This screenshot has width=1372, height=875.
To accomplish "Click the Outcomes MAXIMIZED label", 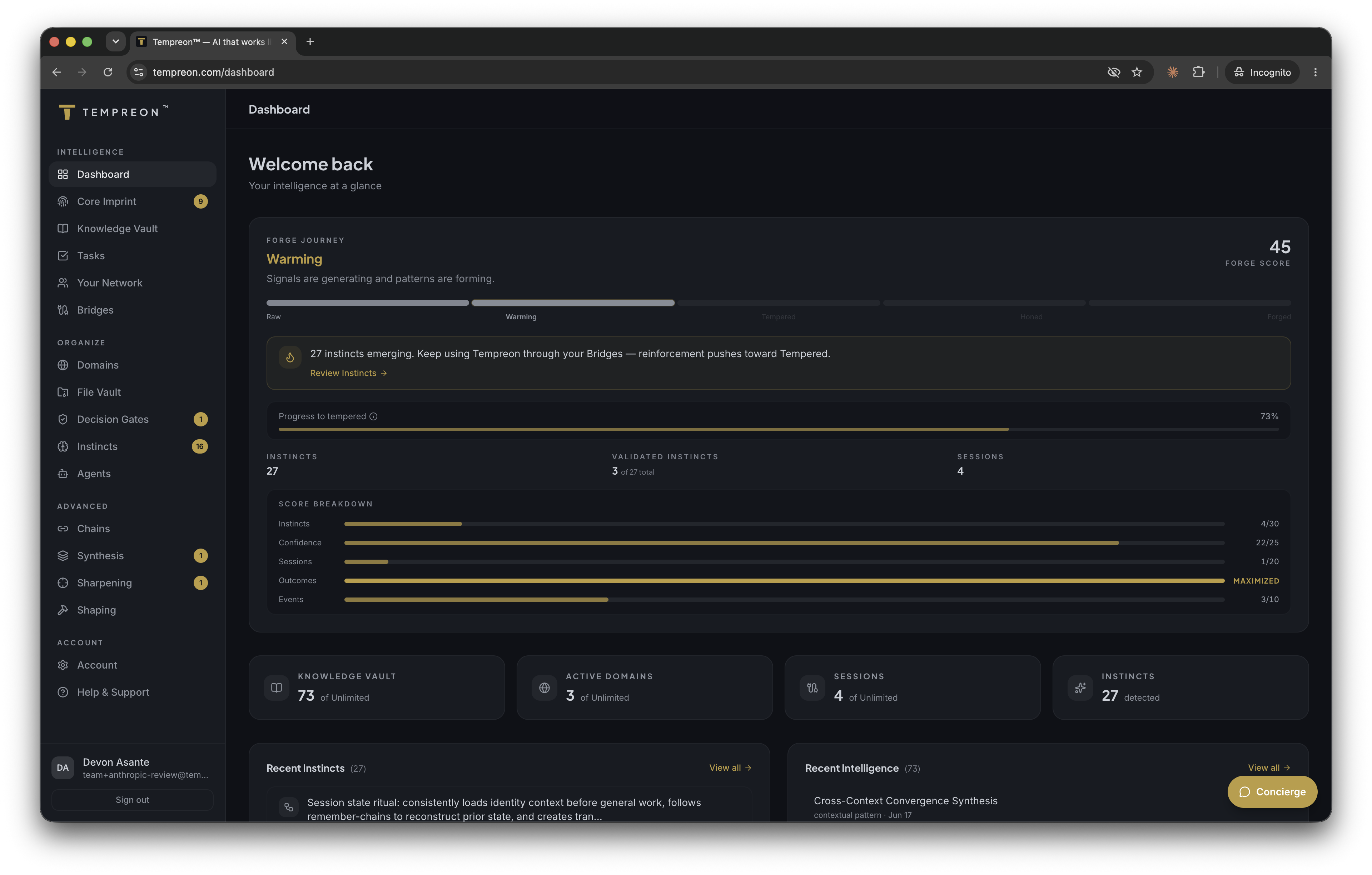I will 1256,581.
